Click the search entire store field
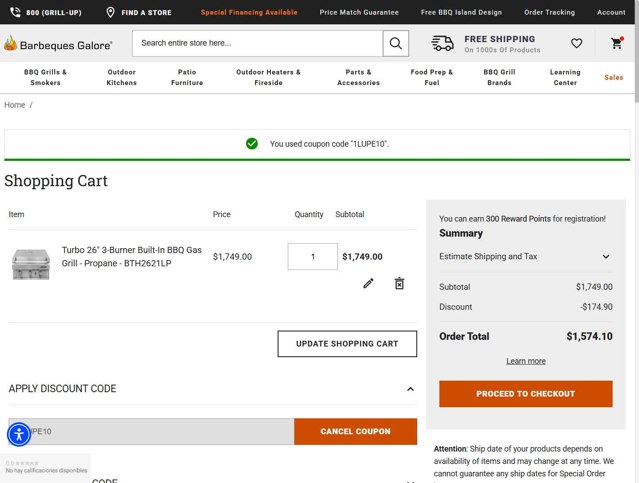Image resolution: width=639 pixels, height=483 pixels. click(x=258, y=43)
